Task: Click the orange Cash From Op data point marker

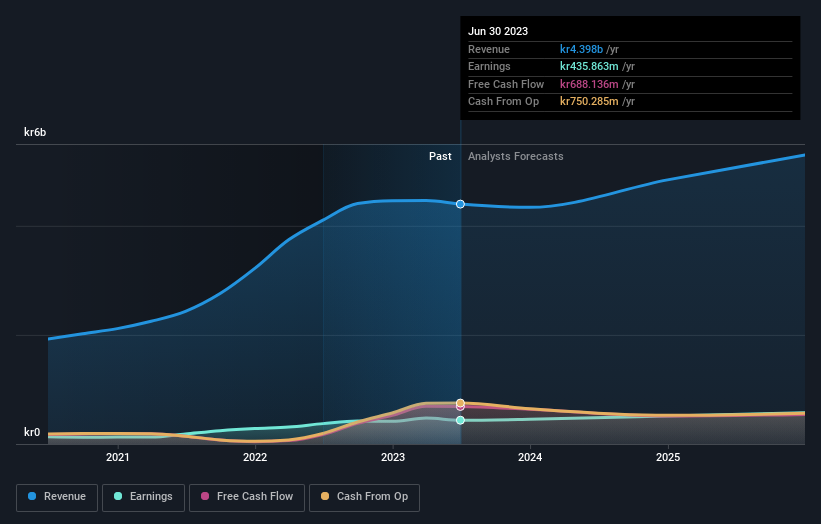Action: [x=460, y=403]
